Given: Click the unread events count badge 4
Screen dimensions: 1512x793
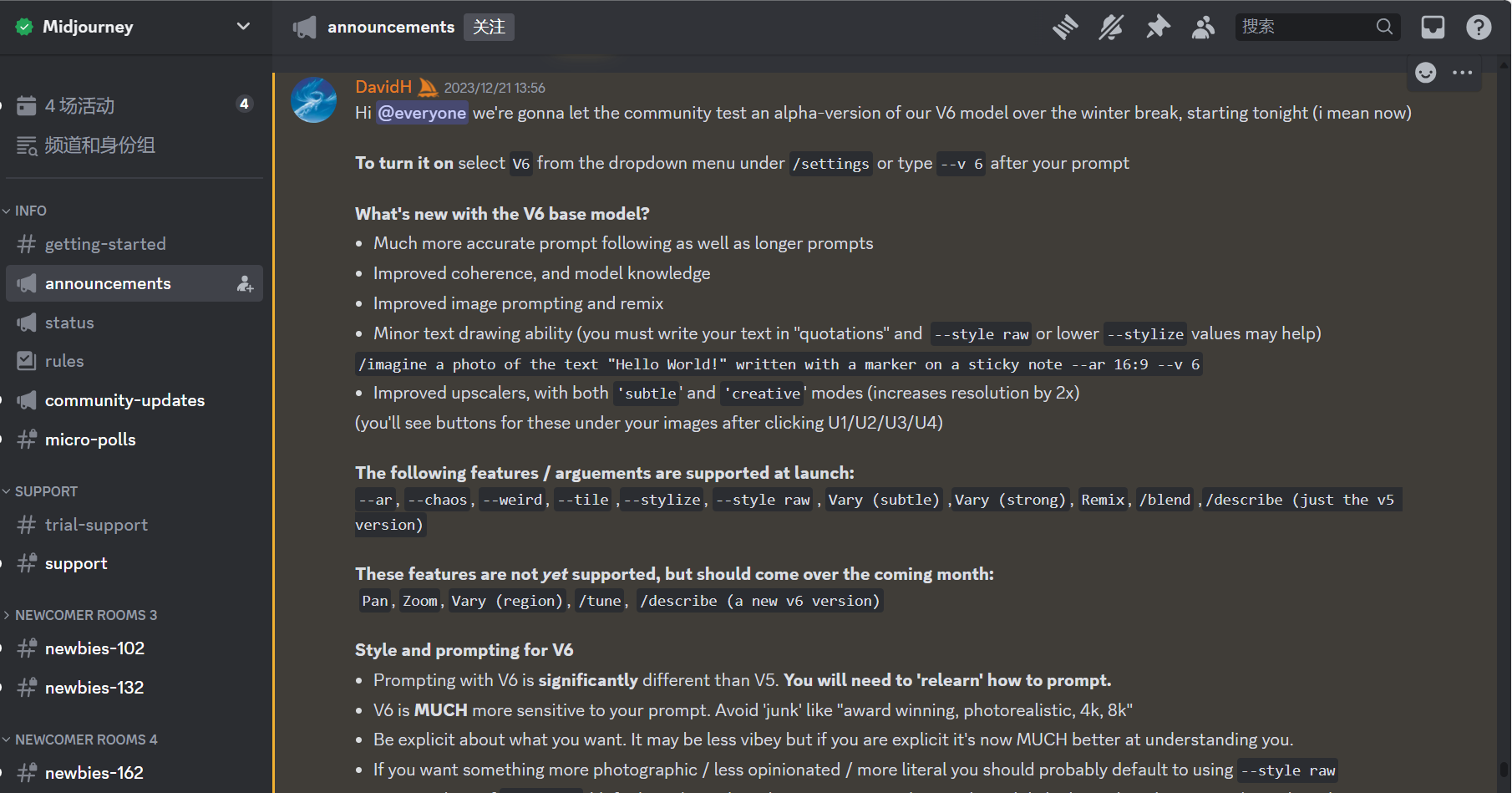Looking at the screenshot, I should (244, 104).
